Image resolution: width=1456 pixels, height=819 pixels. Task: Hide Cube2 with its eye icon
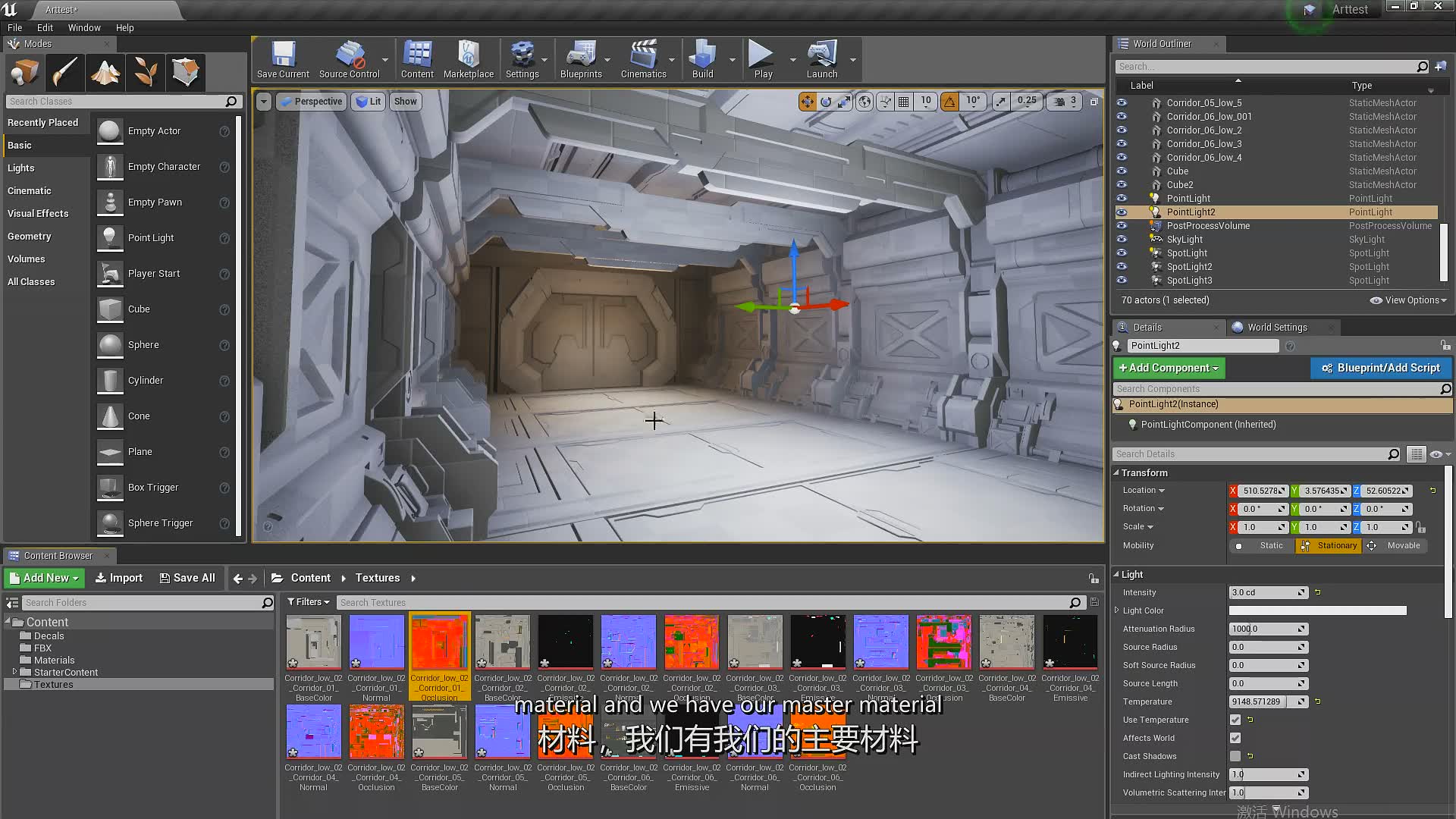pyautogui.click(x=1122, y=184)
